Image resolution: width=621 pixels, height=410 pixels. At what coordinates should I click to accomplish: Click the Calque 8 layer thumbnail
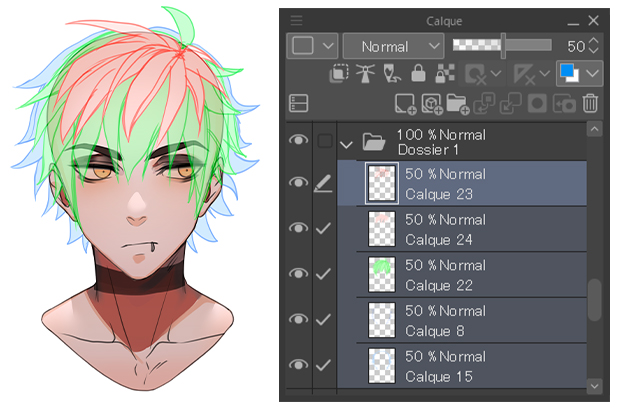382,320
